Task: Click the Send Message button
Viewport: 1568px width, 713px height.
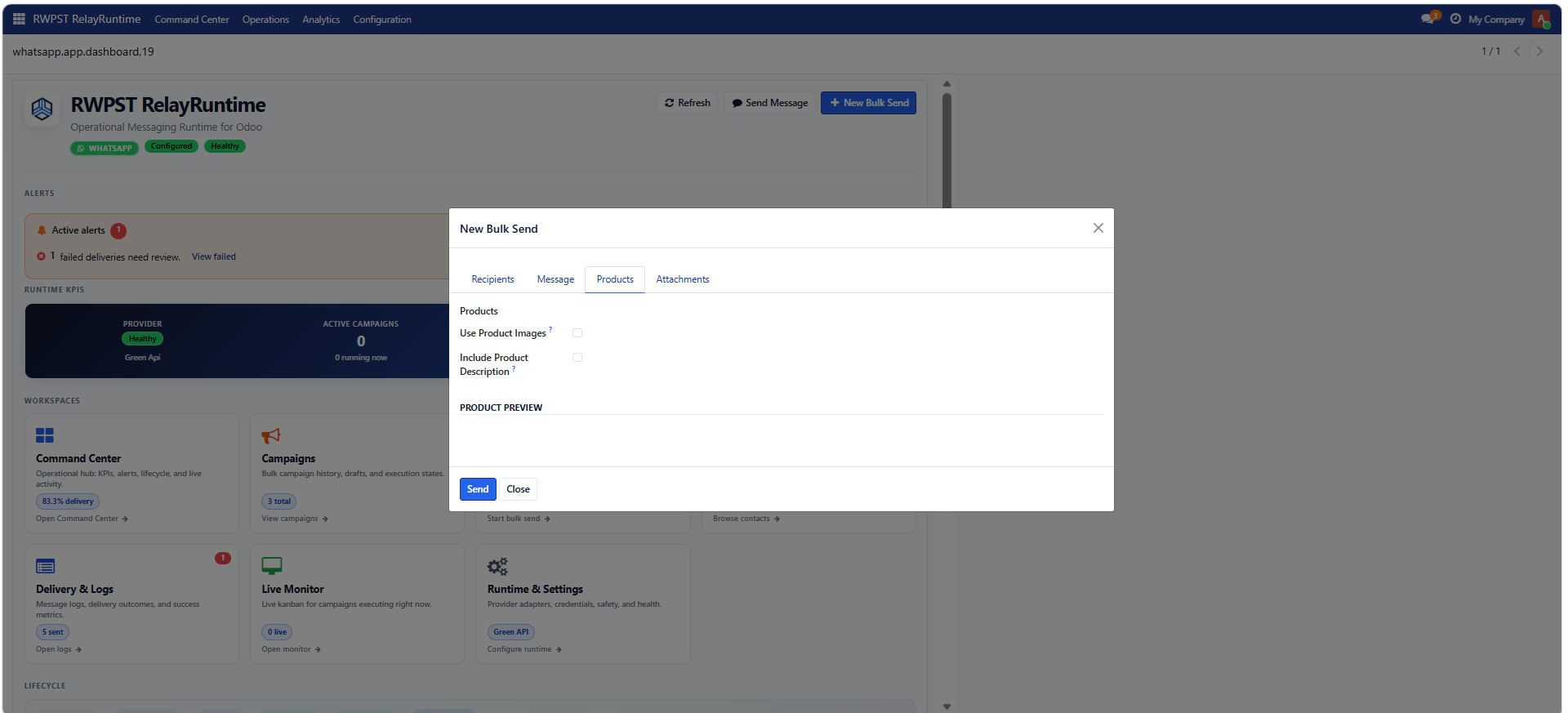Action: pyautogui.click(x=769, y=103)
